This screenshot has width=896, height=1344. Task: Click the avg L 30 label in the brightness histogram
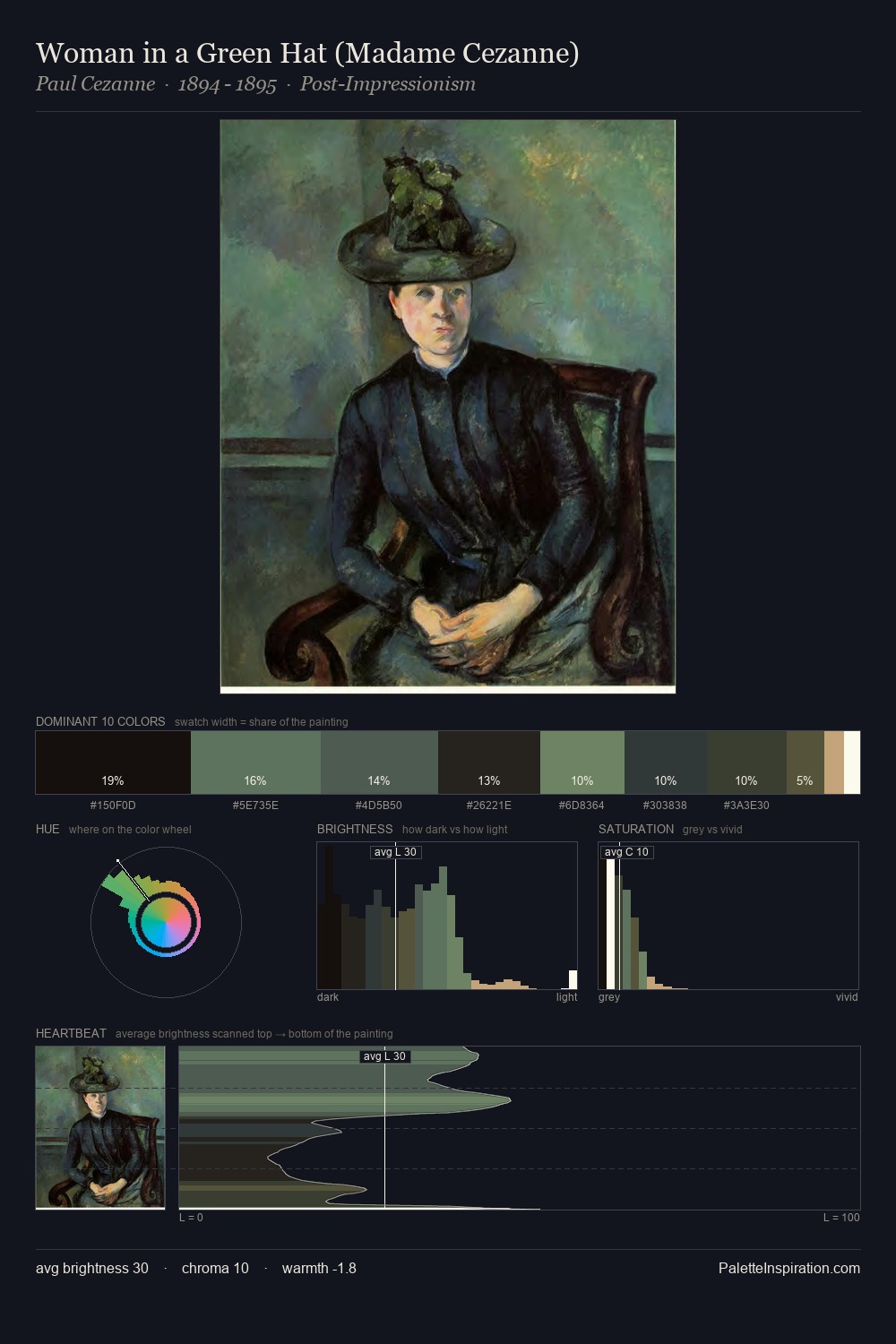click(x=395, y=852)
